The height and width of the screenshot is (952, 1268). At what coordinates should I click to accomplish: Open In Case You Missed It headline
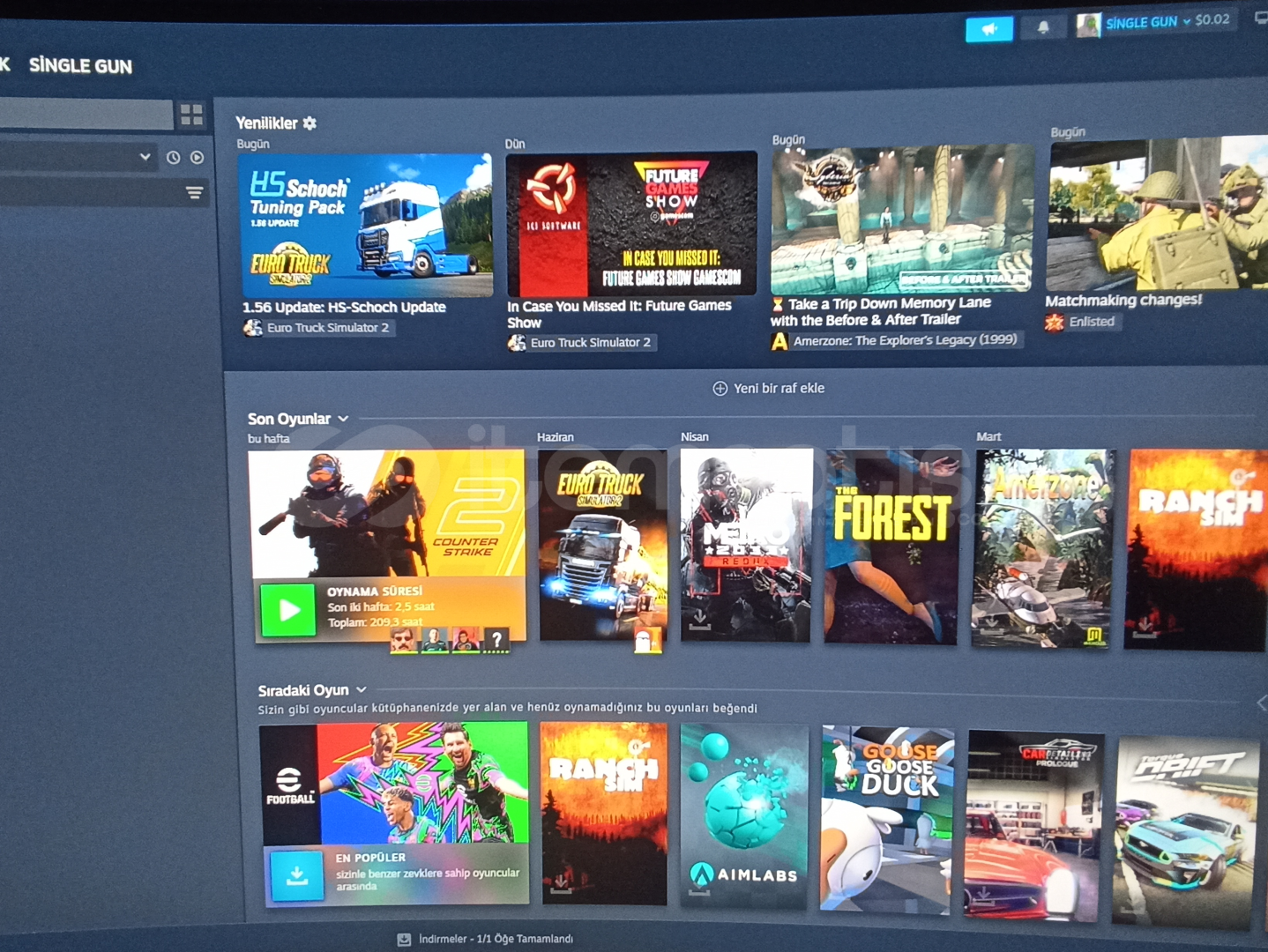pos(619,314)
